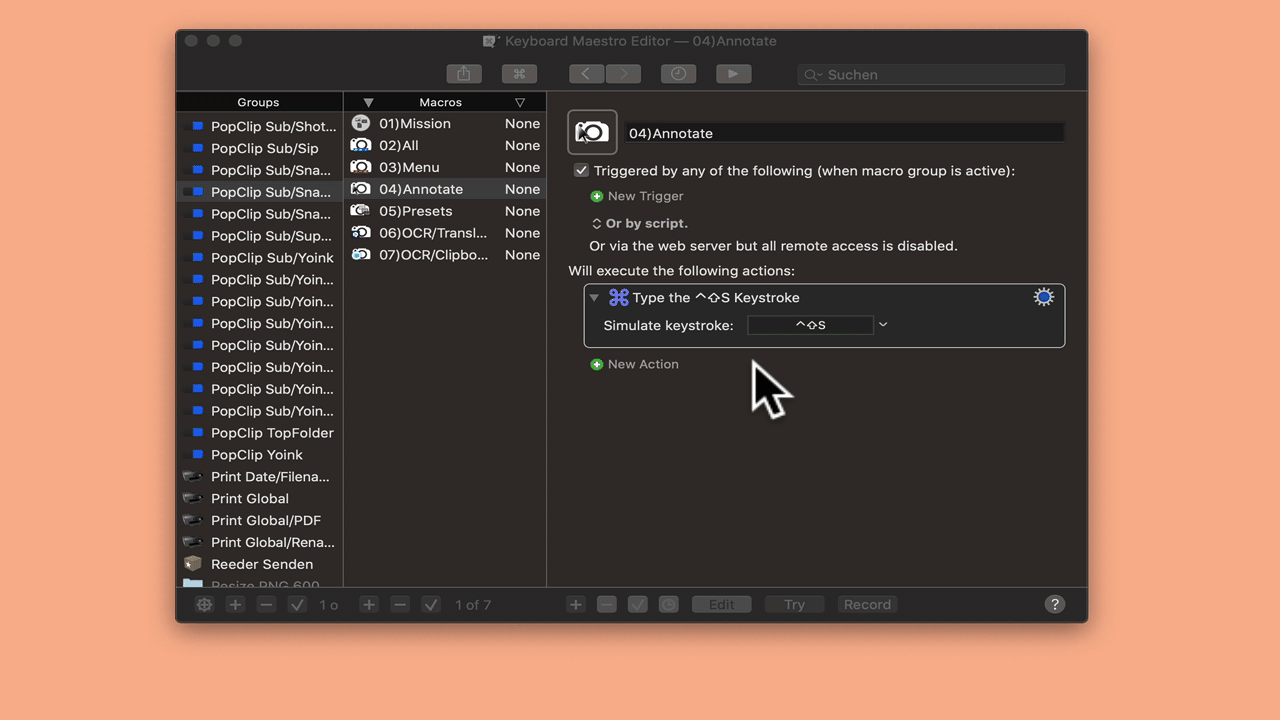Image resolution: width=1280 pixels, height=720 pixels.
Task: Click the 1 of 7 macro count label
Action: point(473,605)
